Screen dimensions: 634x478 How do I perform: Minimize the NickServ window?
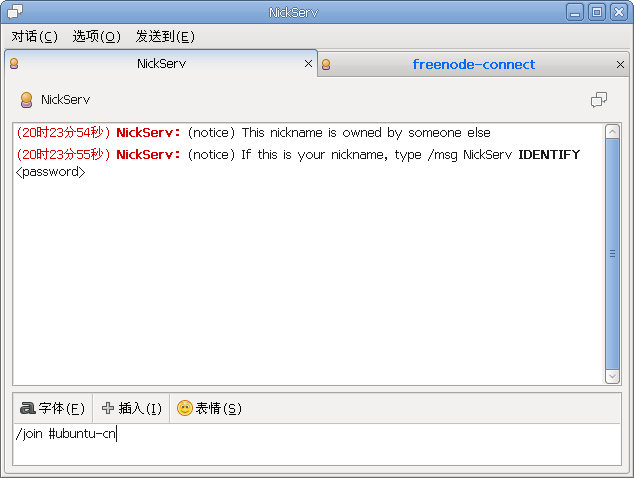click(575, 12)
